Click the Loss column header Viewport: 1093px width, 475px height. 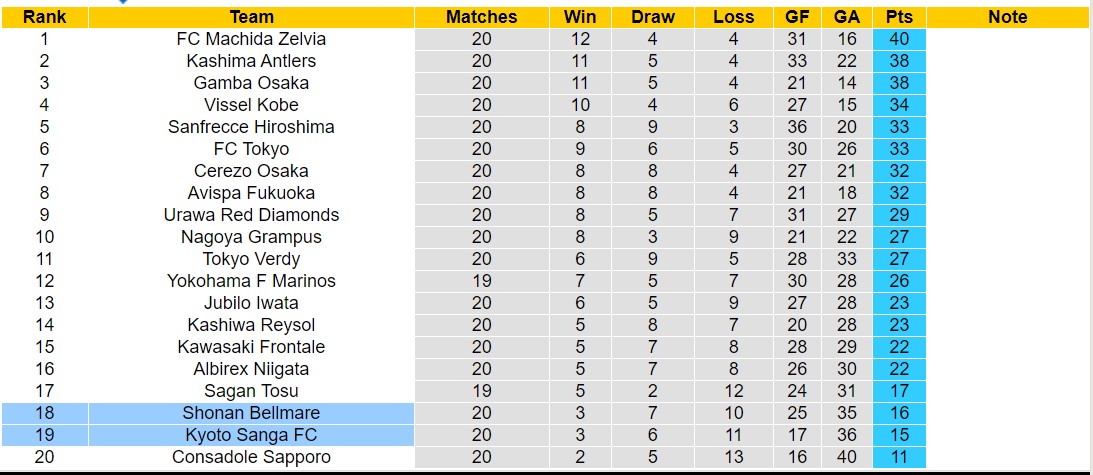pyautogui.click(x=734, y=17)
